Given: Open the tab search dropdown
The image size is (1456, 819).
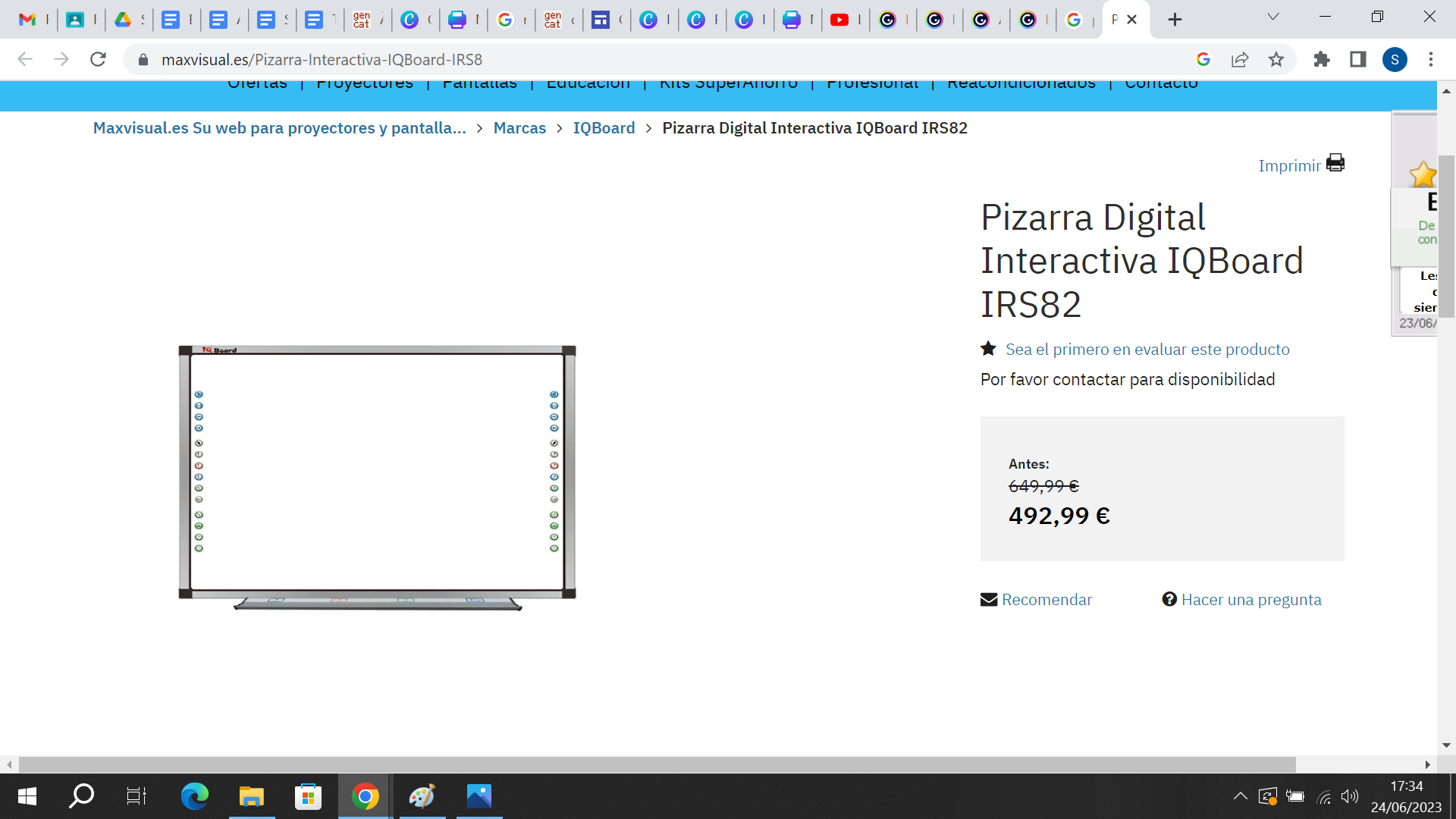Looking at the screenshot, I should 1273,16.
